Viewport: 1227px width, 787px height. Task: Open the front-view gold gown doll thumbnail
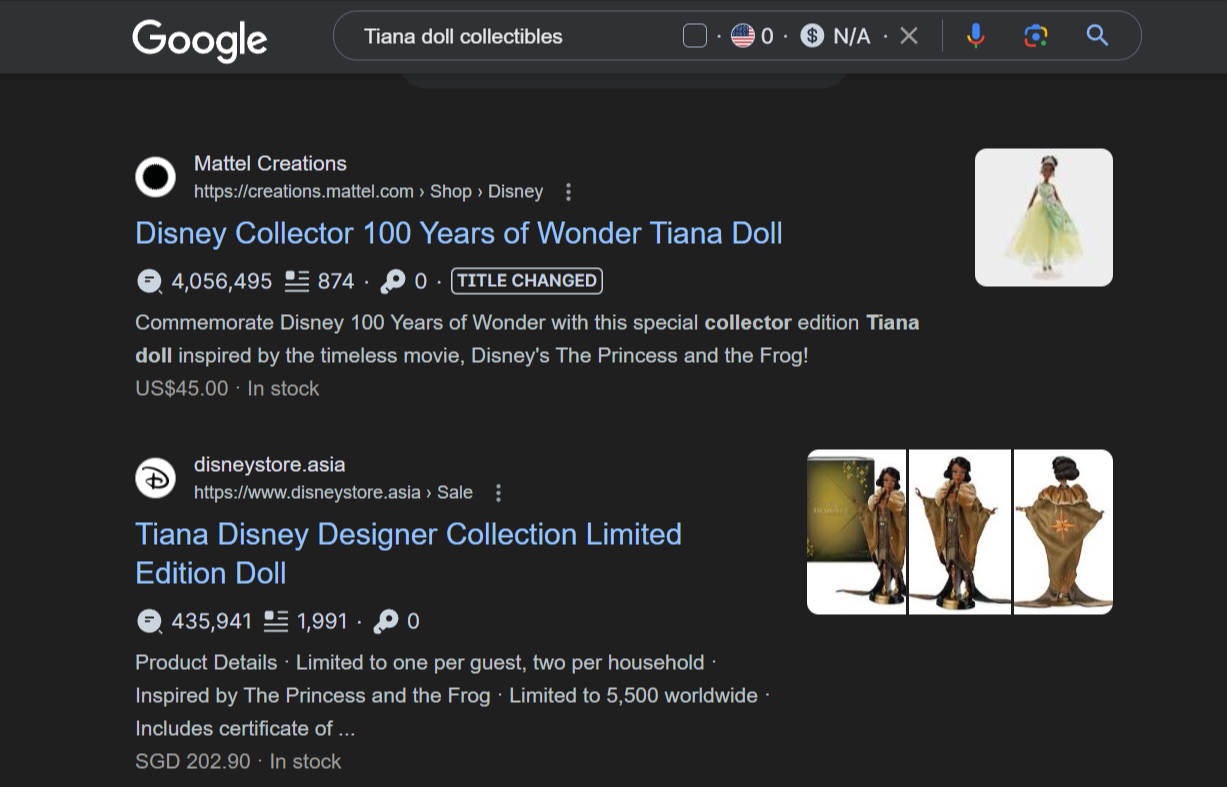[960, 532]
